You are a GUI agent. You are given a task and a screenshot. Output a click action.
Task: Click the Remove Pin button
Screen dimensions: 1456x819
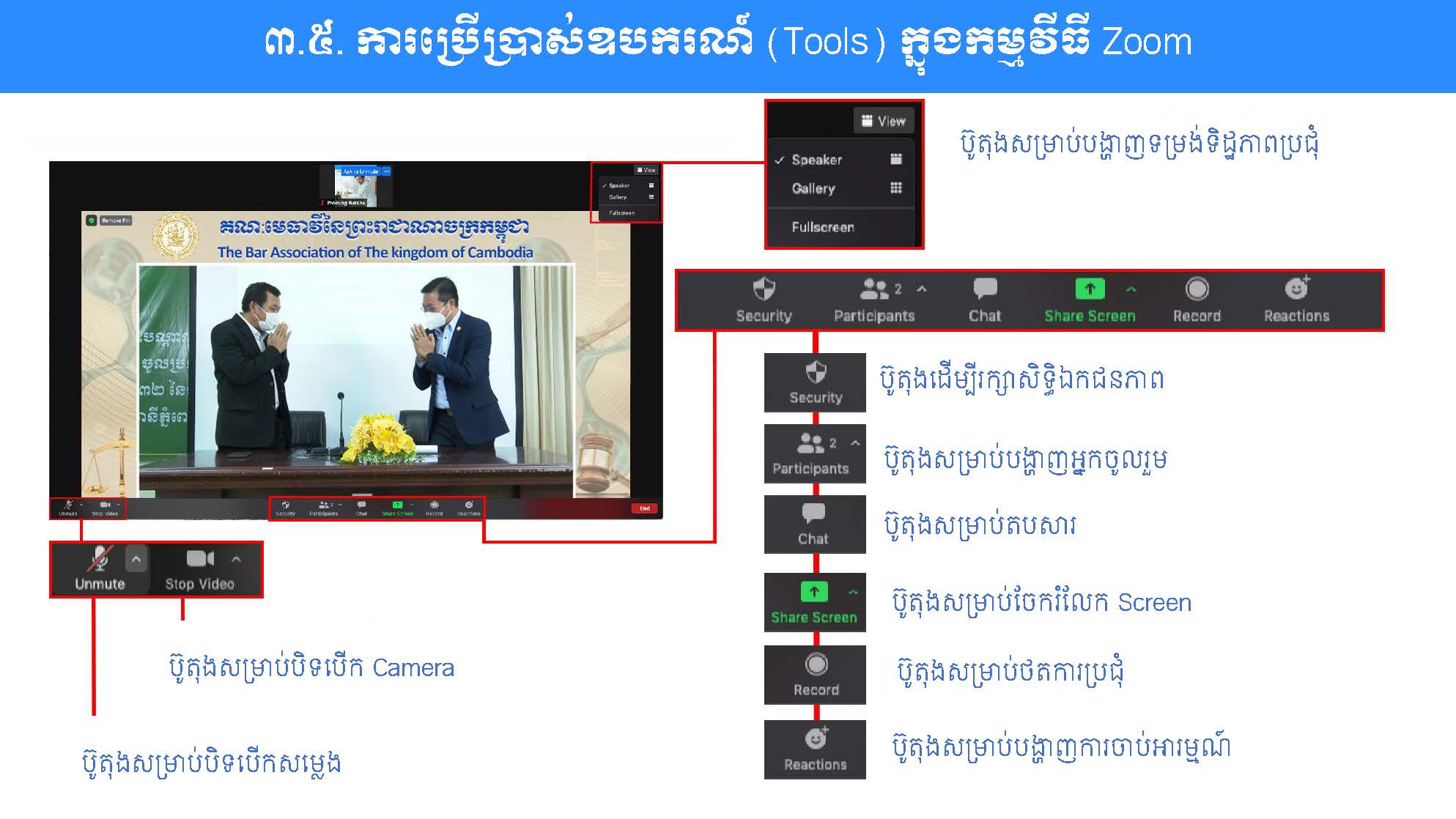coord(116,220)
